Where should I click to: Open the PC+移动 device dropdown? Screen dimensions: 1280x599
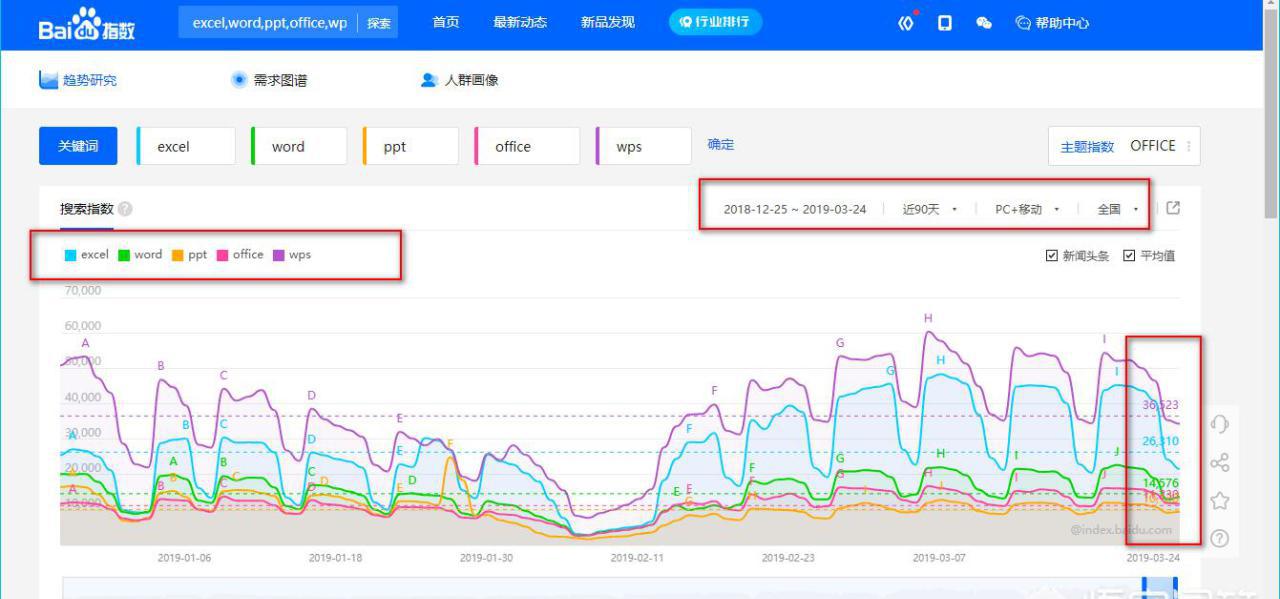point(1027,209)
